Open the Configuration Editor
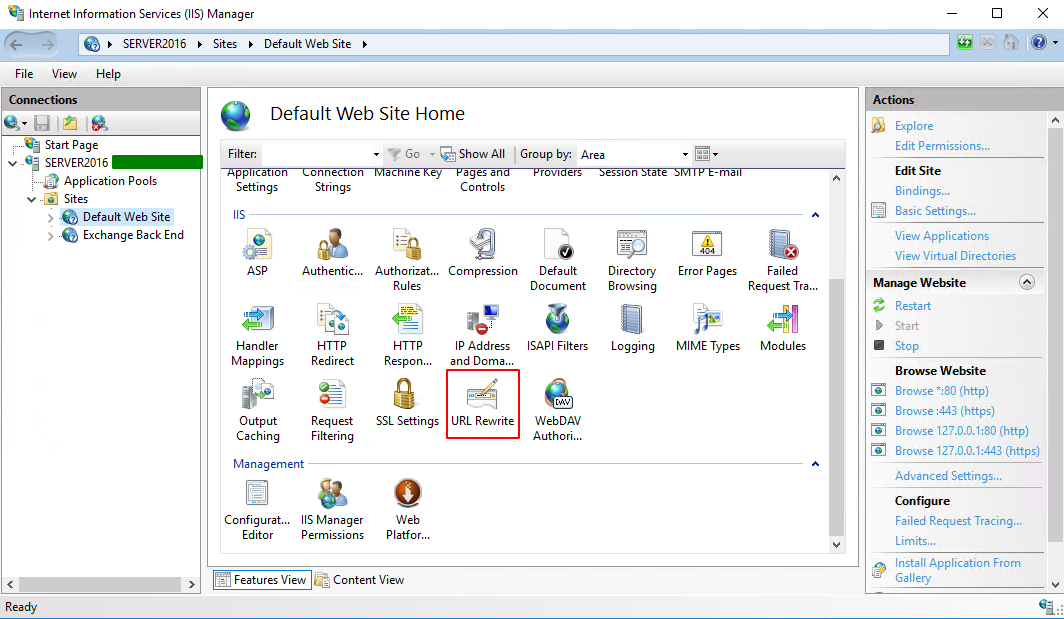Viewport: 1064px width, 619px height. [257, 509]
